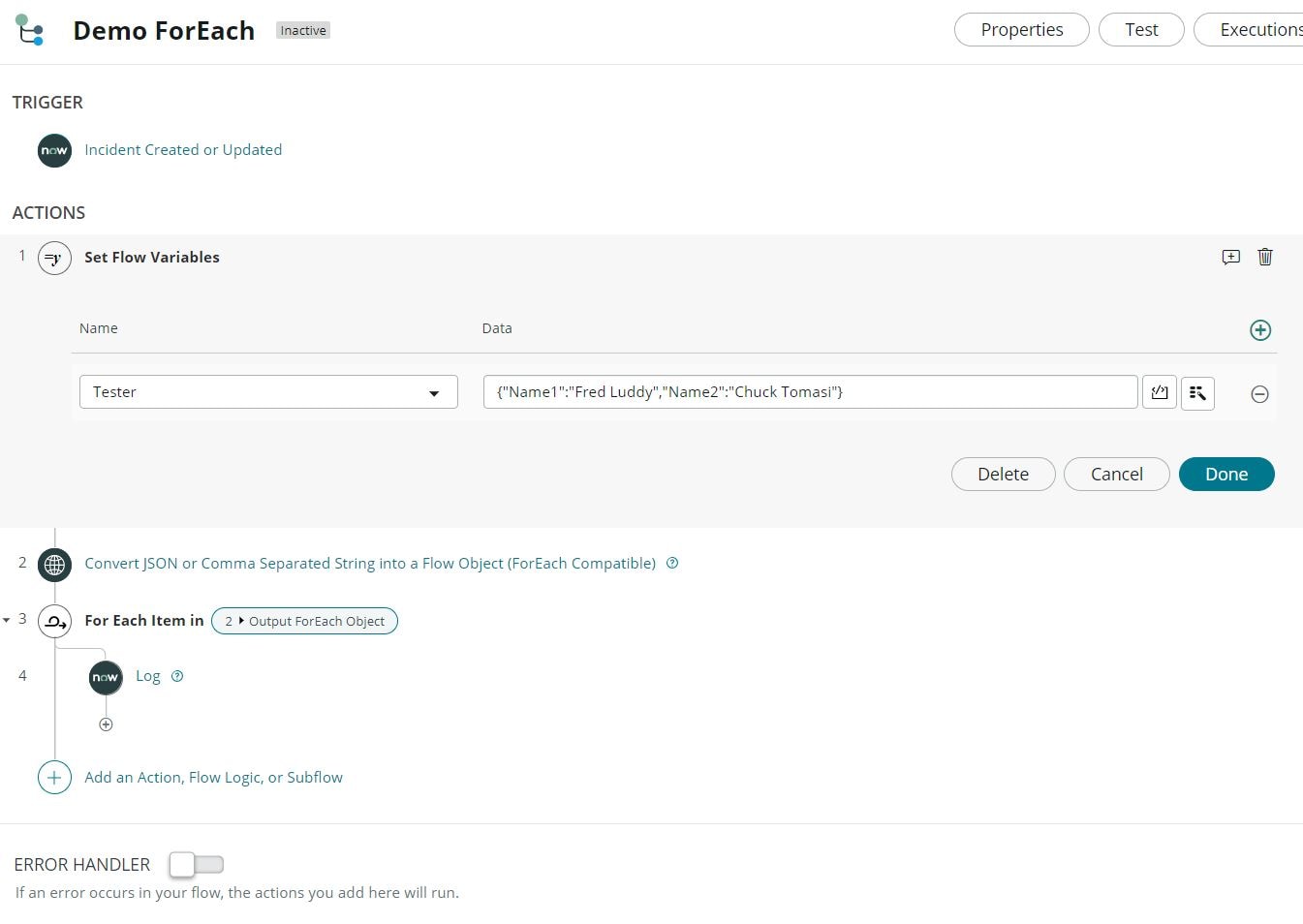Add a new variable row with plus icon
1303x924 pixels.
click(1260, 330)
